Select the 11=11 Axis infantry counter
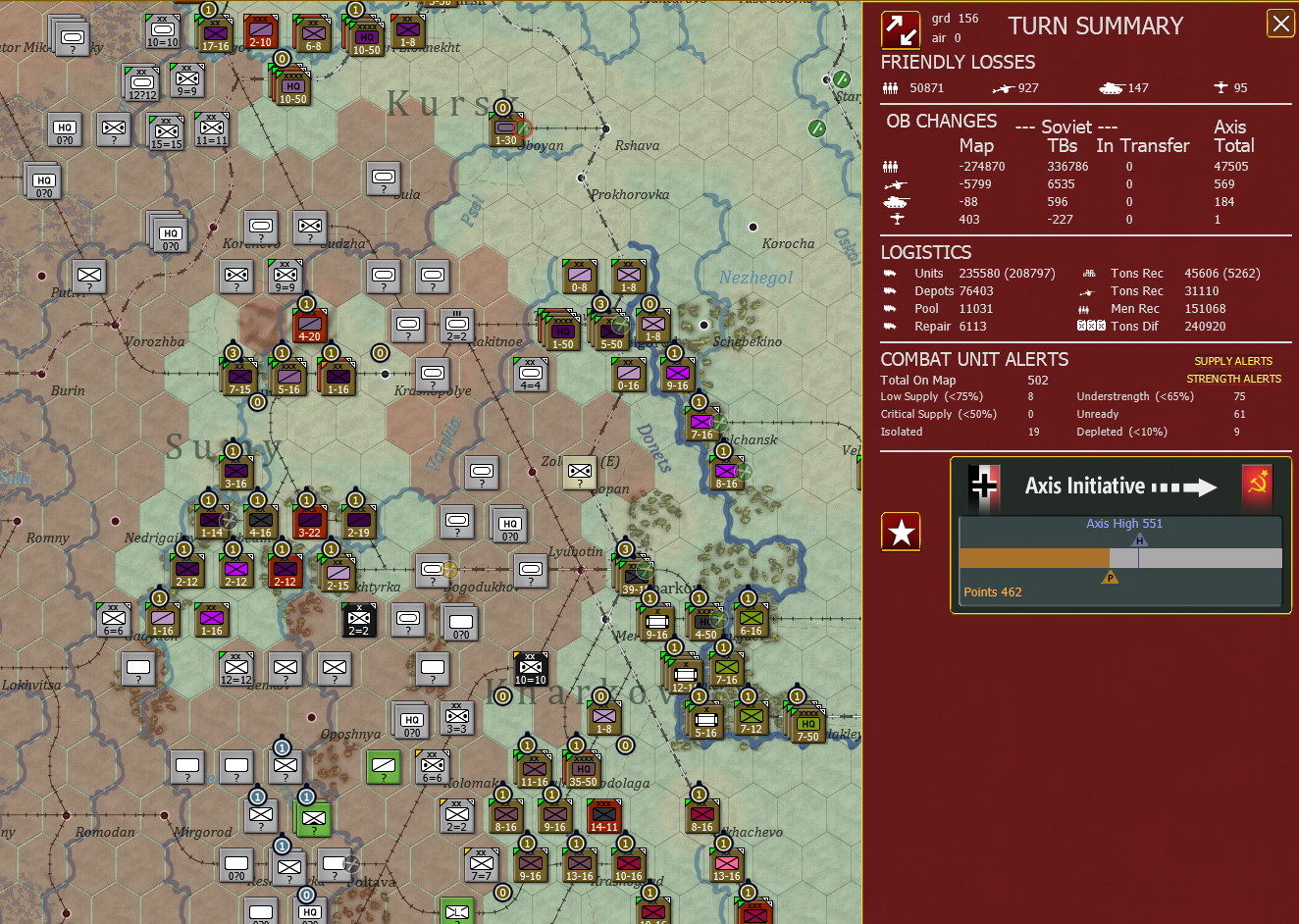 coord(211,128)
